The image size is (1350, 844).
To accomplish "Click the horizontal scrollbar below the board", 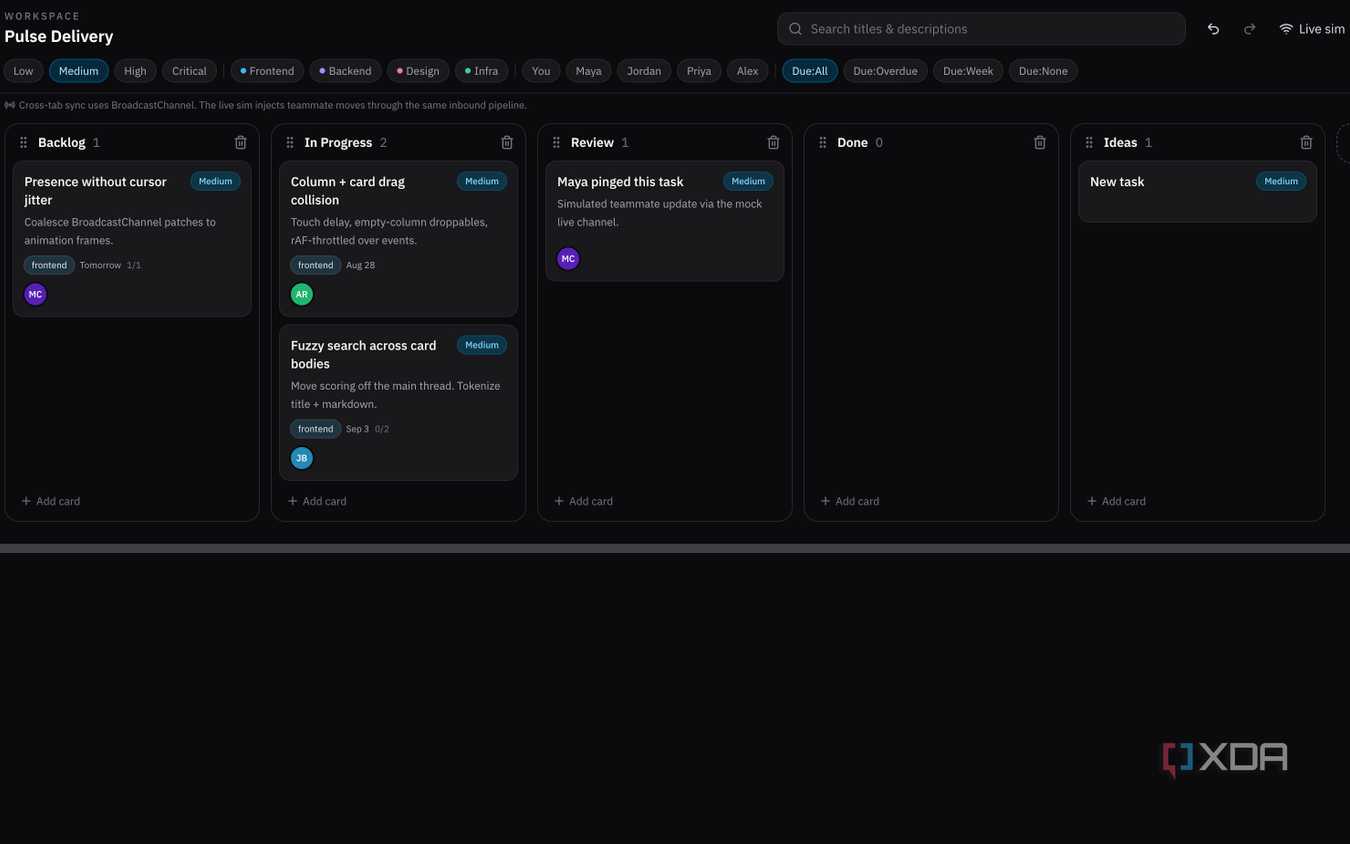I will 675,548.
